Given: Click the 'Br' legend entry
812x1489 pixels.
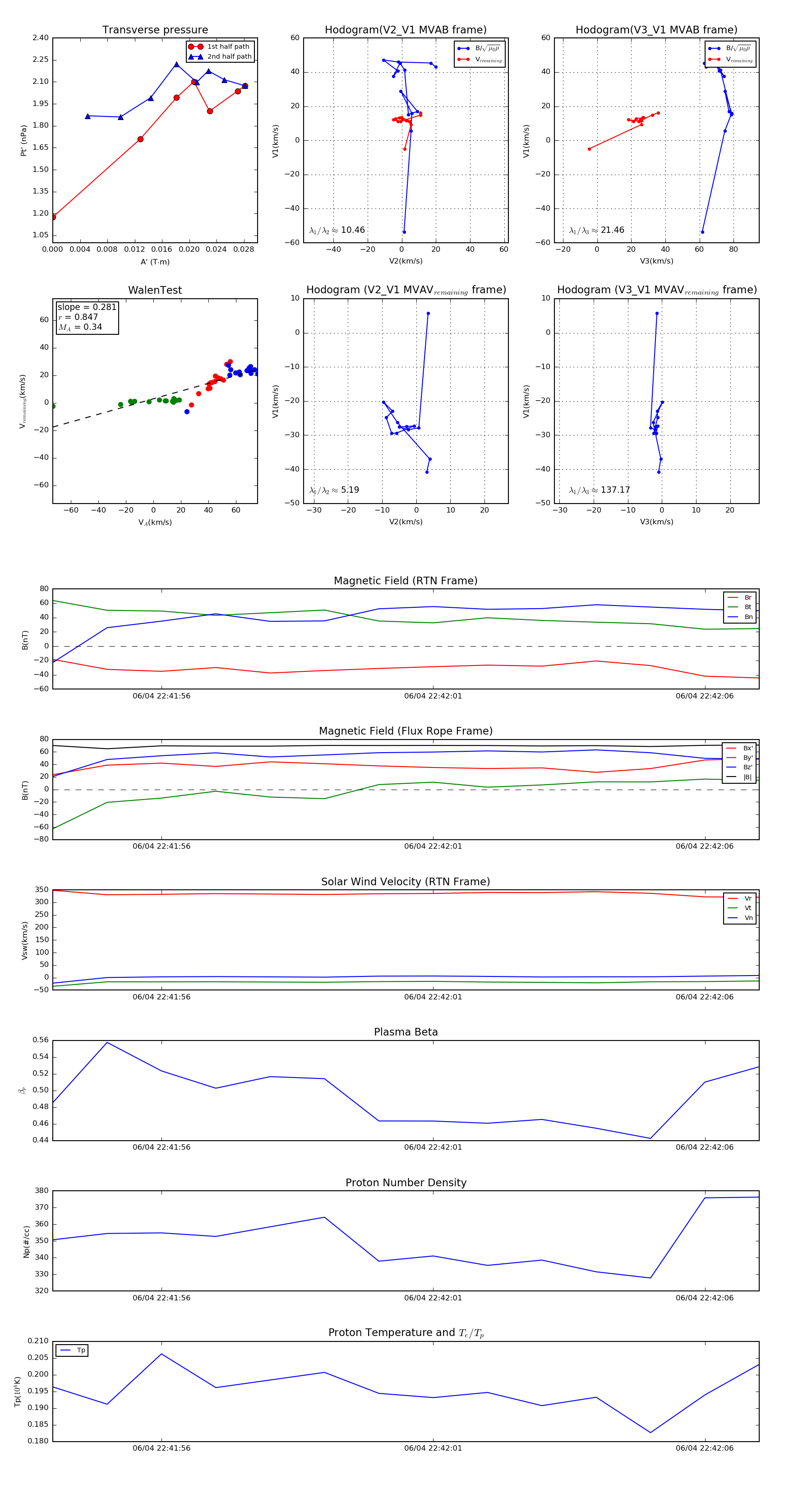Looking at the screenshot, I should click(x=740, y=598).
